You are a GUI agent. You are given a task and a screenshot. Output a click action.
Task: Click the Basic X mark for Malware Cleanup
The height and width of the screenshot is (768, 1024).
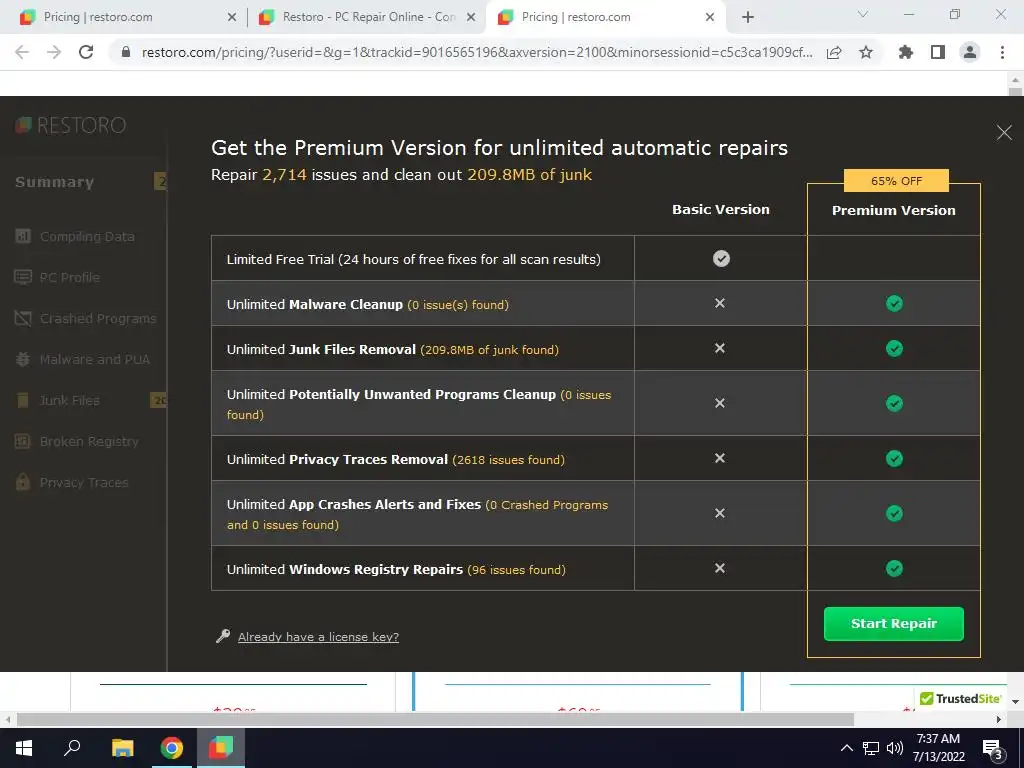pyautogui.click(x=720, y=303)
